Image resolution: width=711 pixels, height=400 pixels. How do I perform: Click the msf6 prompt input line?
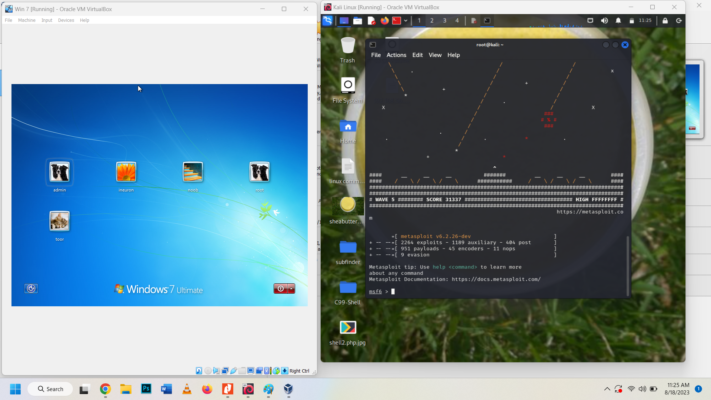pos(497,292)
